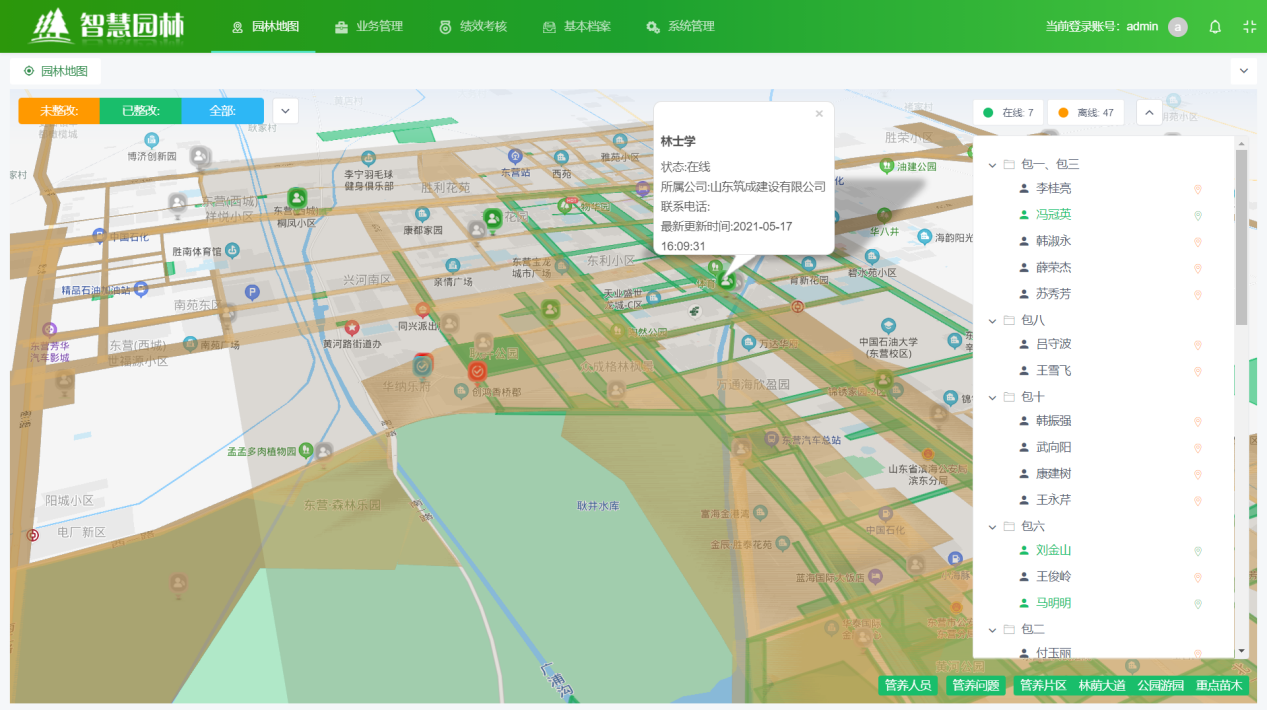Toggle 公园游园 map layer

pyautogui.click(x=1160, y=685)
